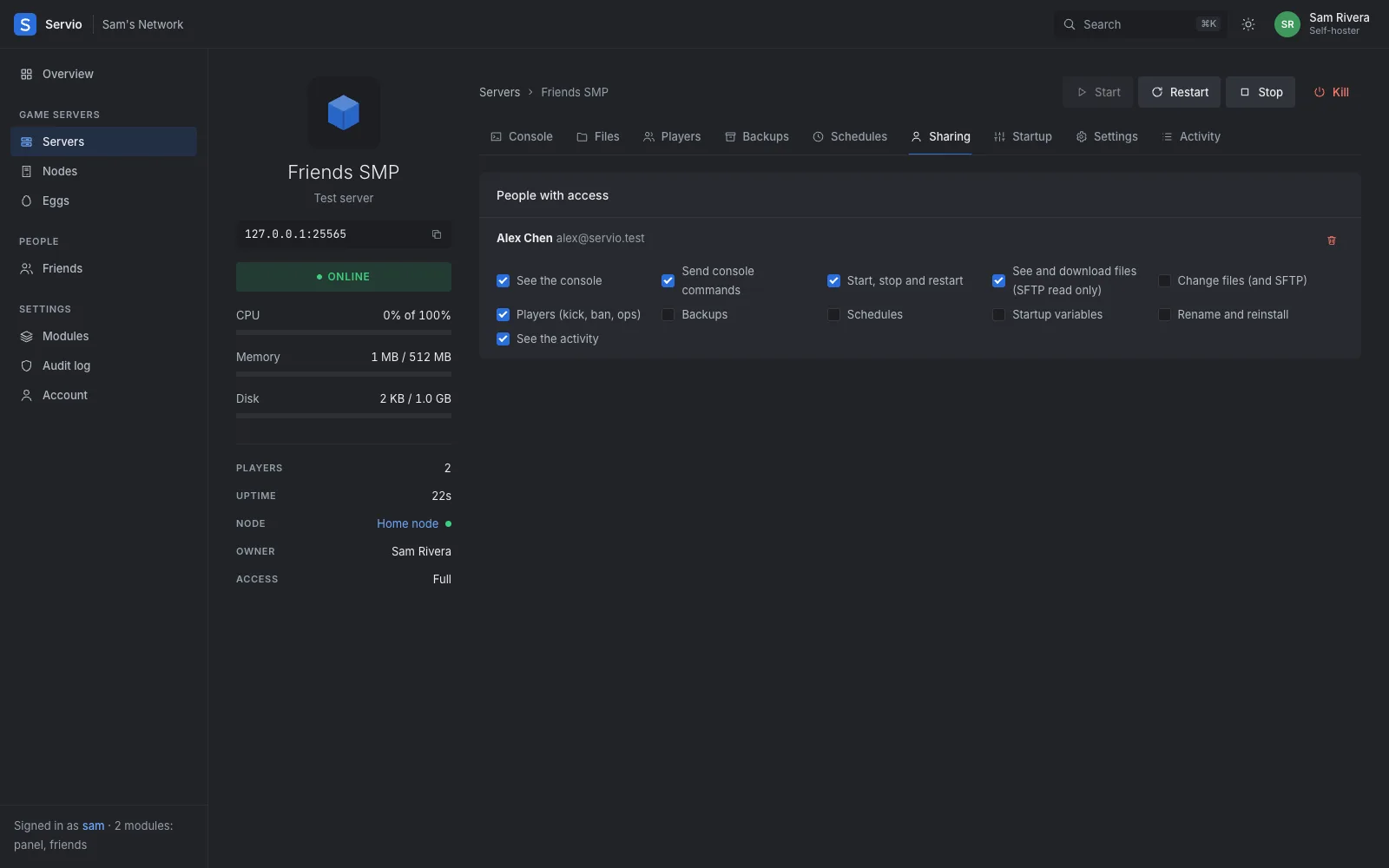Kill the server process
Viewport: 1389px width, 868px height.
(x=1331, y=92)
